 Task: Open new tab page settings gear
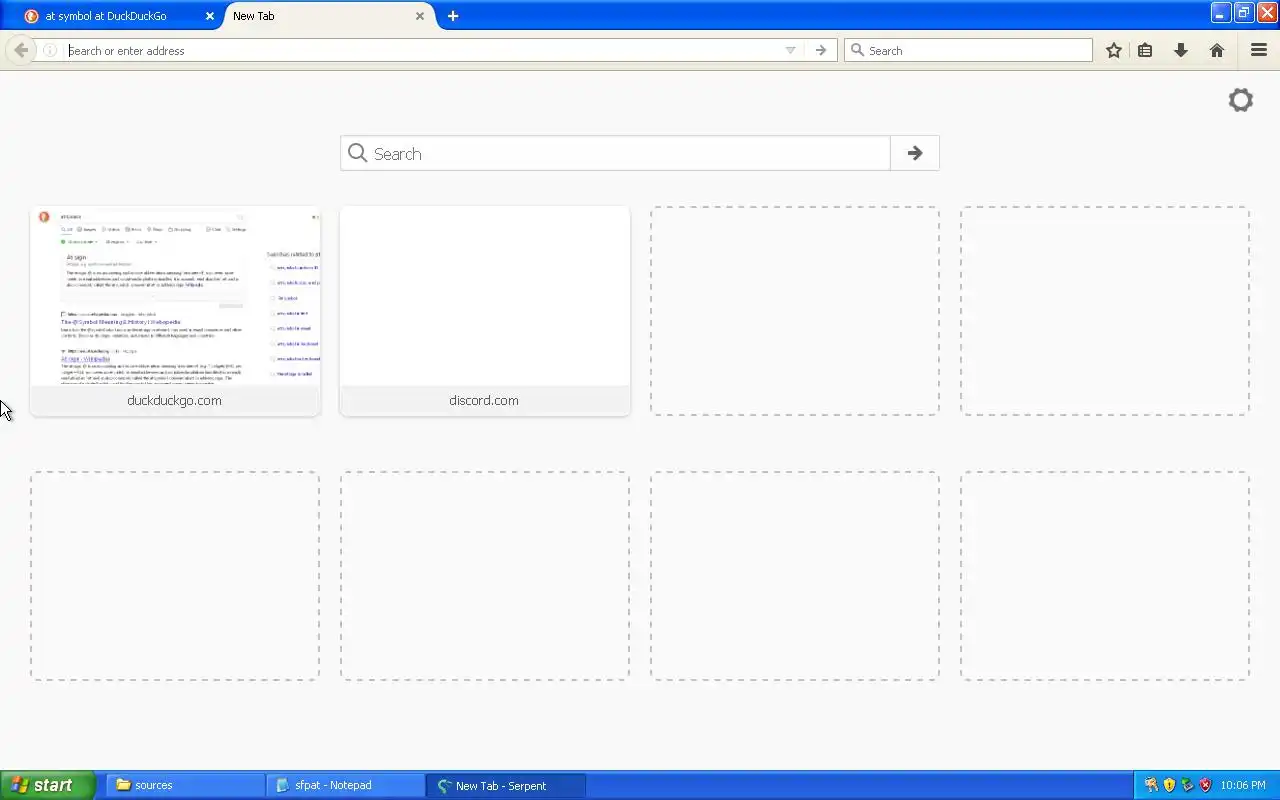[1241, 100]
